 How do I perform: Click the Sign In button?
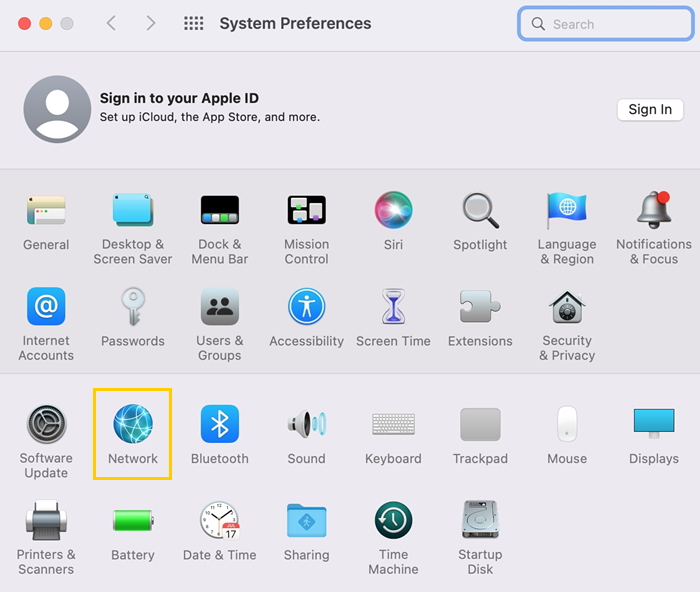pyautogui.click(x=650, y=110)
